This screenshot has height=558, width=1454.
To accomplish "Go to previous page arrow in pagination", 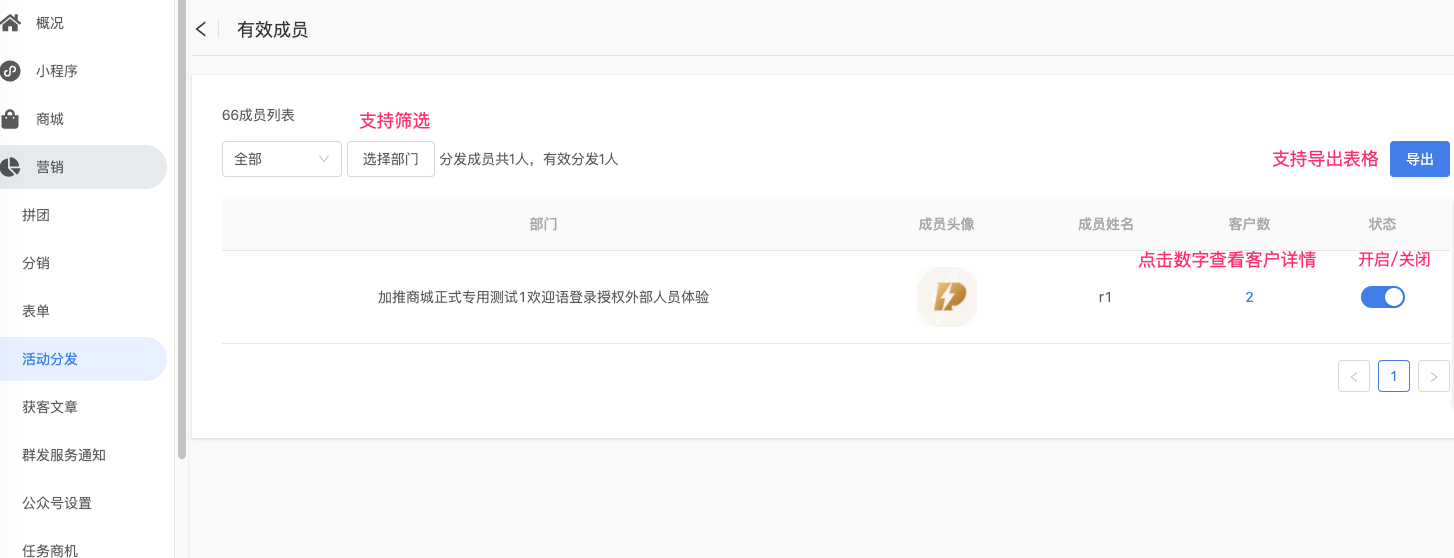I will (1354, 376).
